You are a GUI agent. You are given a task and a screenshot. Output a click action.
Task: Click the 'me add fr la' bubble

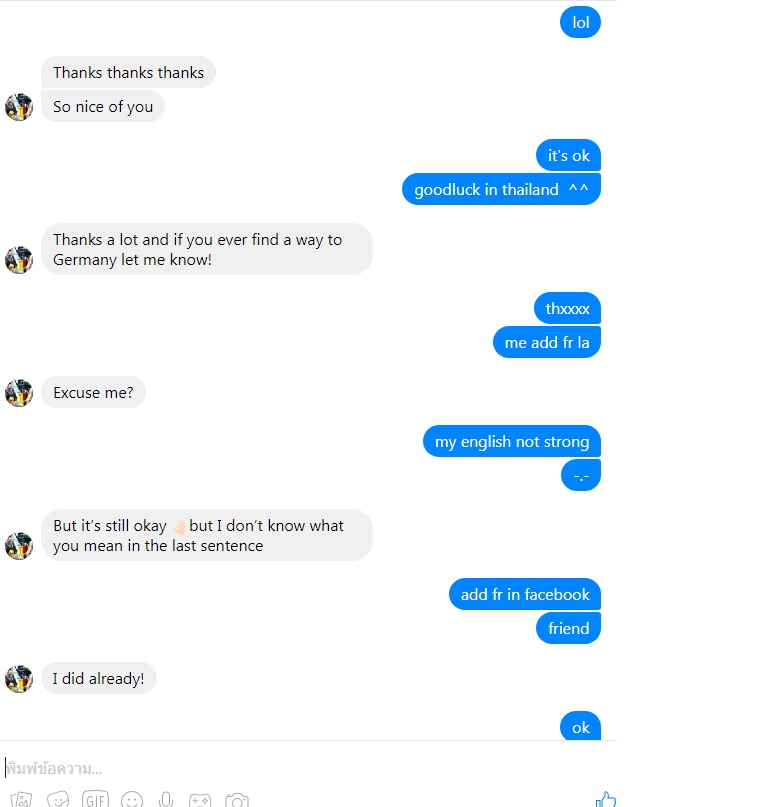pyautogui.click(x=547, y=342)
